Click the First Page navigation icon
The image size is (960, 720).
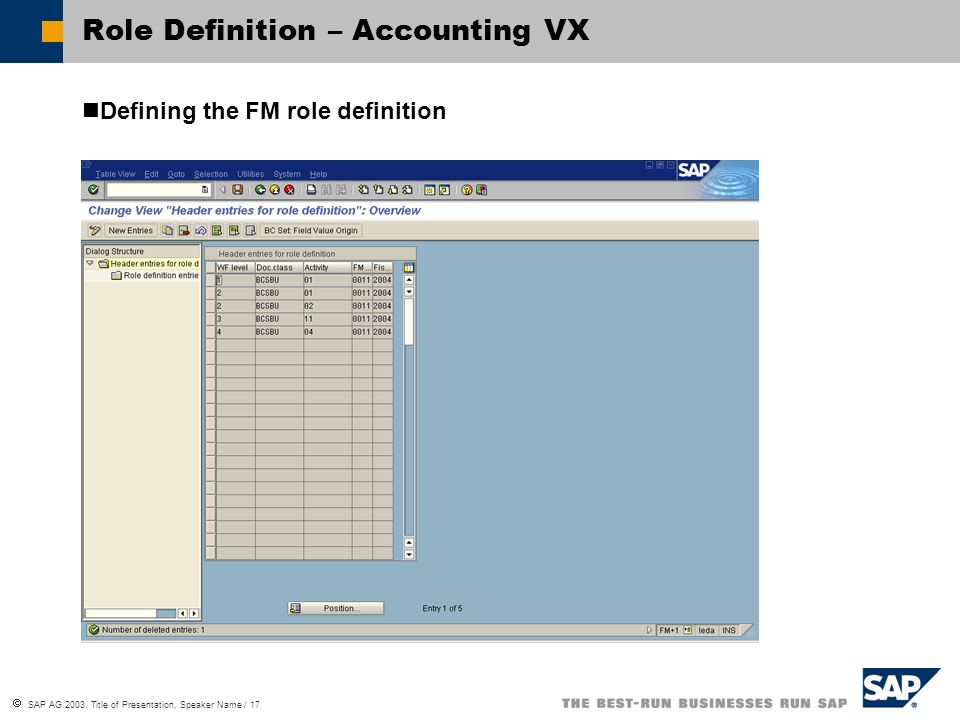coord(364,190)
